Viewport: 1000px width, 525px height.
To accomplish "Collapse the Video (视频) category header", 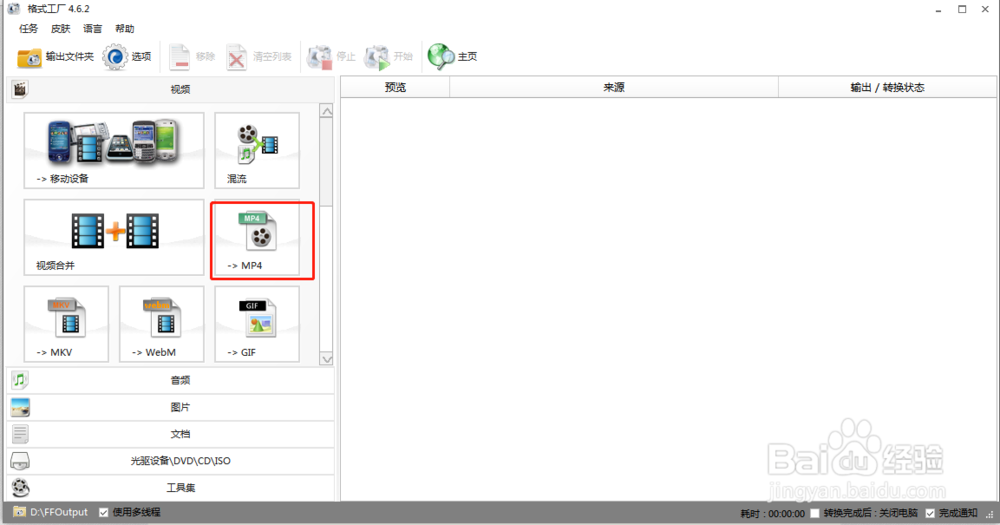I will pos(171,89).
